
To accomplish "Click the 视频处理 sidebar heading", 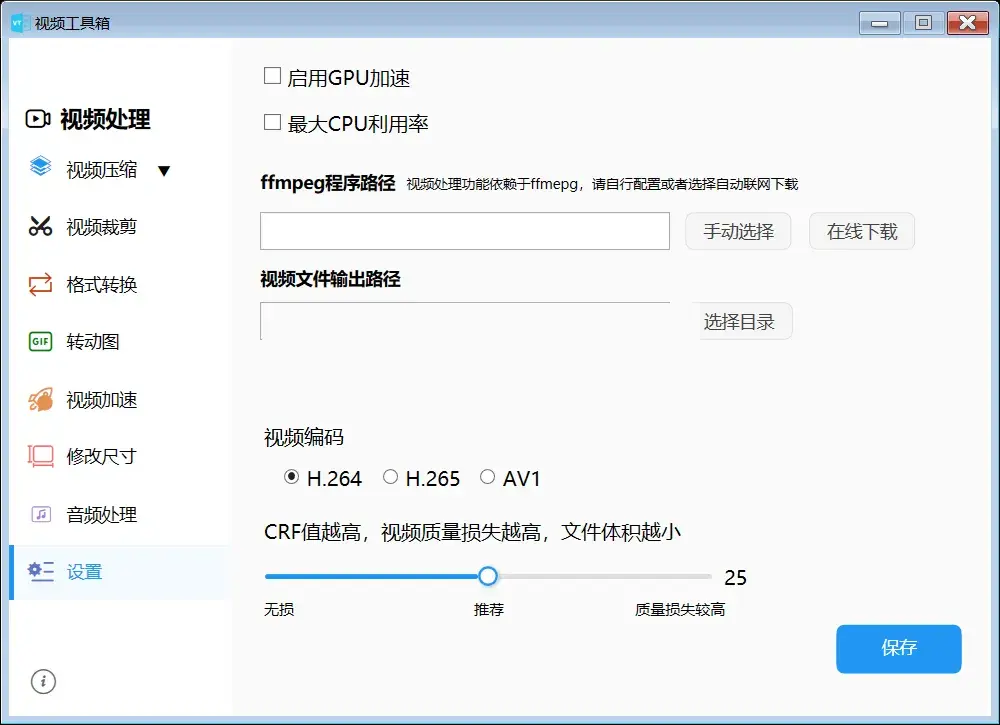I will (x=105, y=119).
